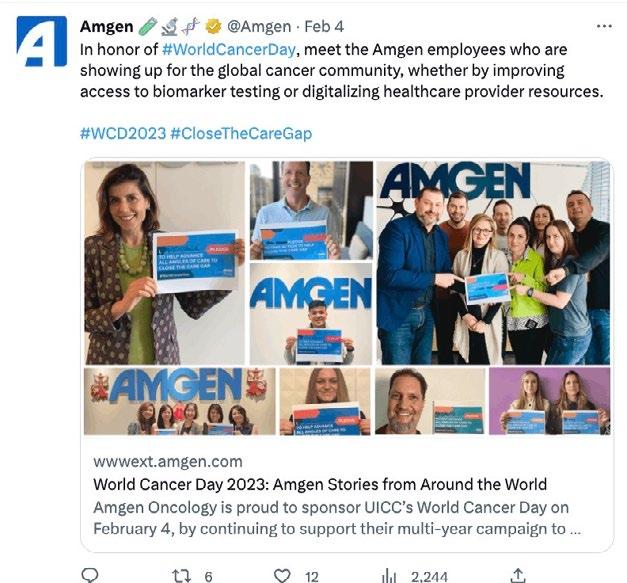This screenshot has width=627, height=583.
Task: Open the photo with purple background
Action: (x=550, y=401)
